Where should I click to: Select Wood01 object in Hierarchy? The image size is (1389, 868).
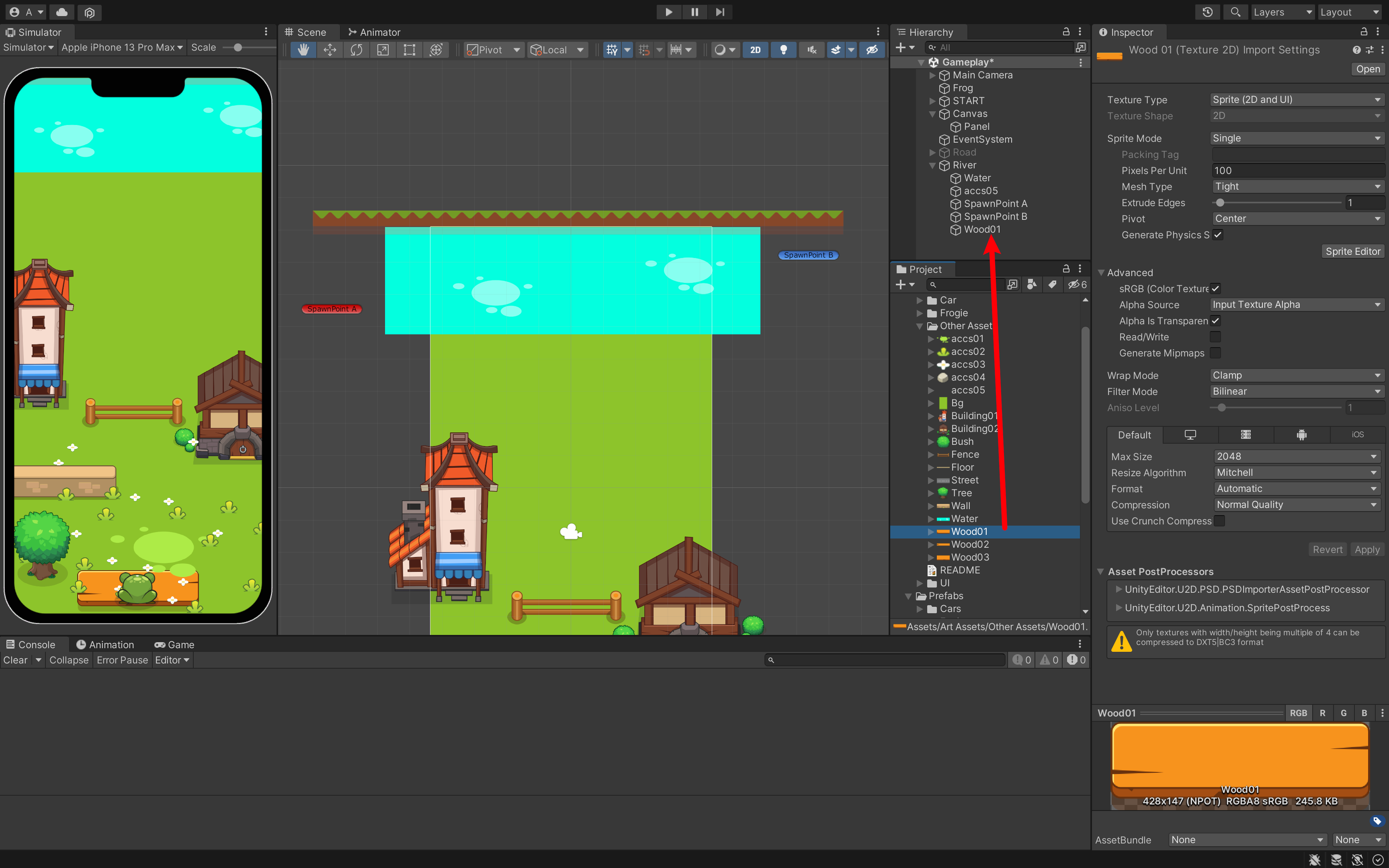[982, 229]
